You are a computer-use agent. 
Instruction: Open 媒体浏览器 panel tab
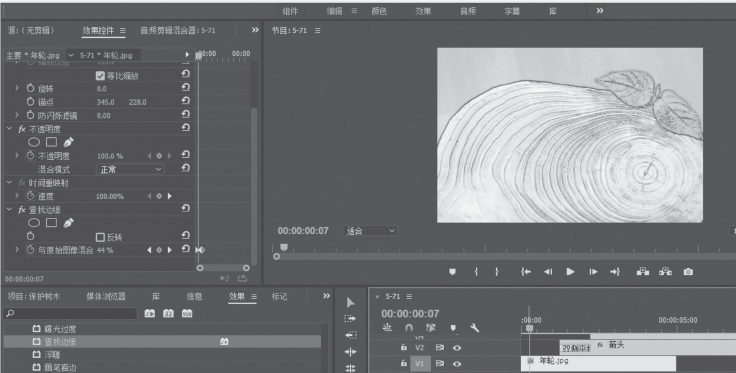pyautogui.click(x=106, y=297)
